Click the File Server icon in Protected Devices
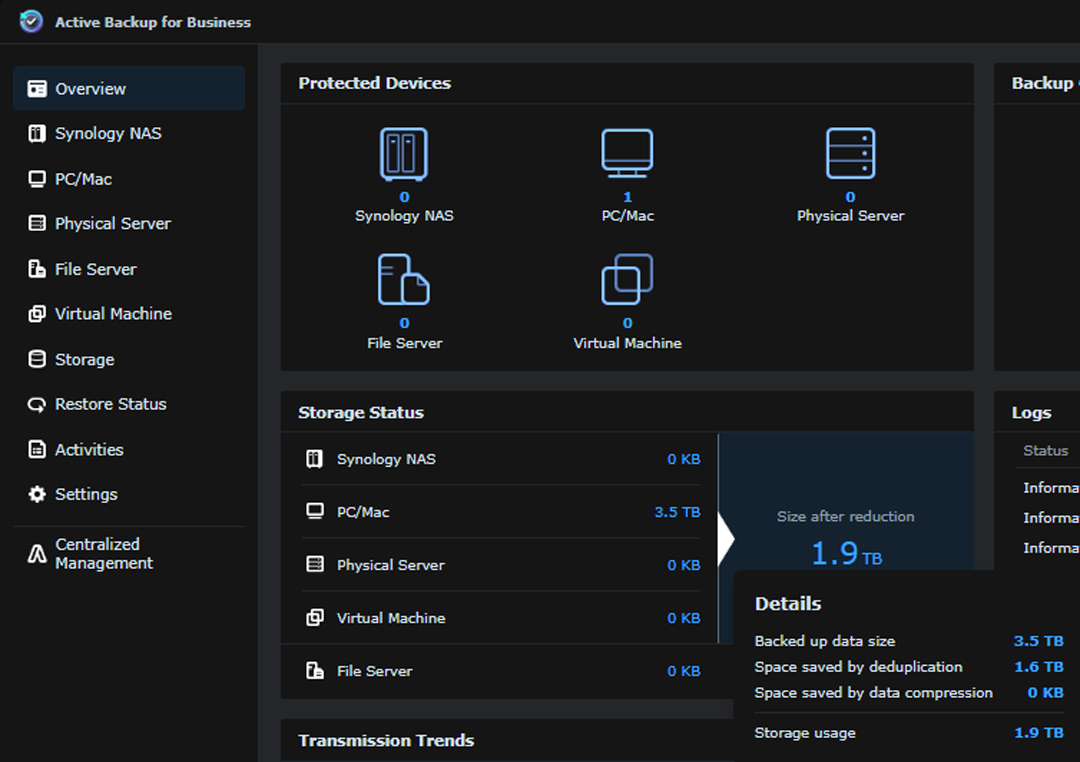 point(404,280)
